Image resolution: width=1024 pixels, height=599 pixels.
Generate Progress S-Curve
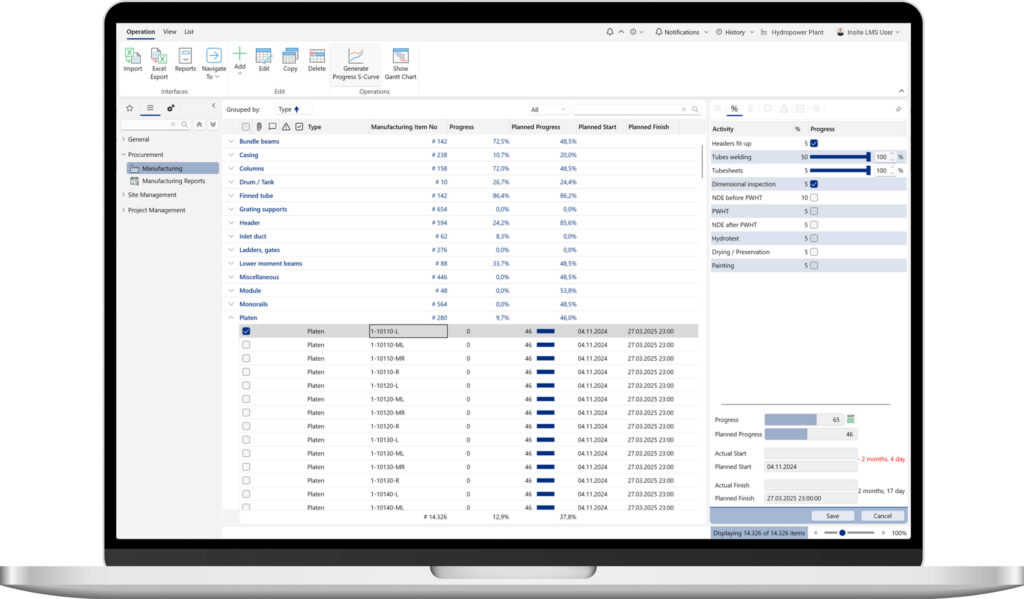click(355, 63)
